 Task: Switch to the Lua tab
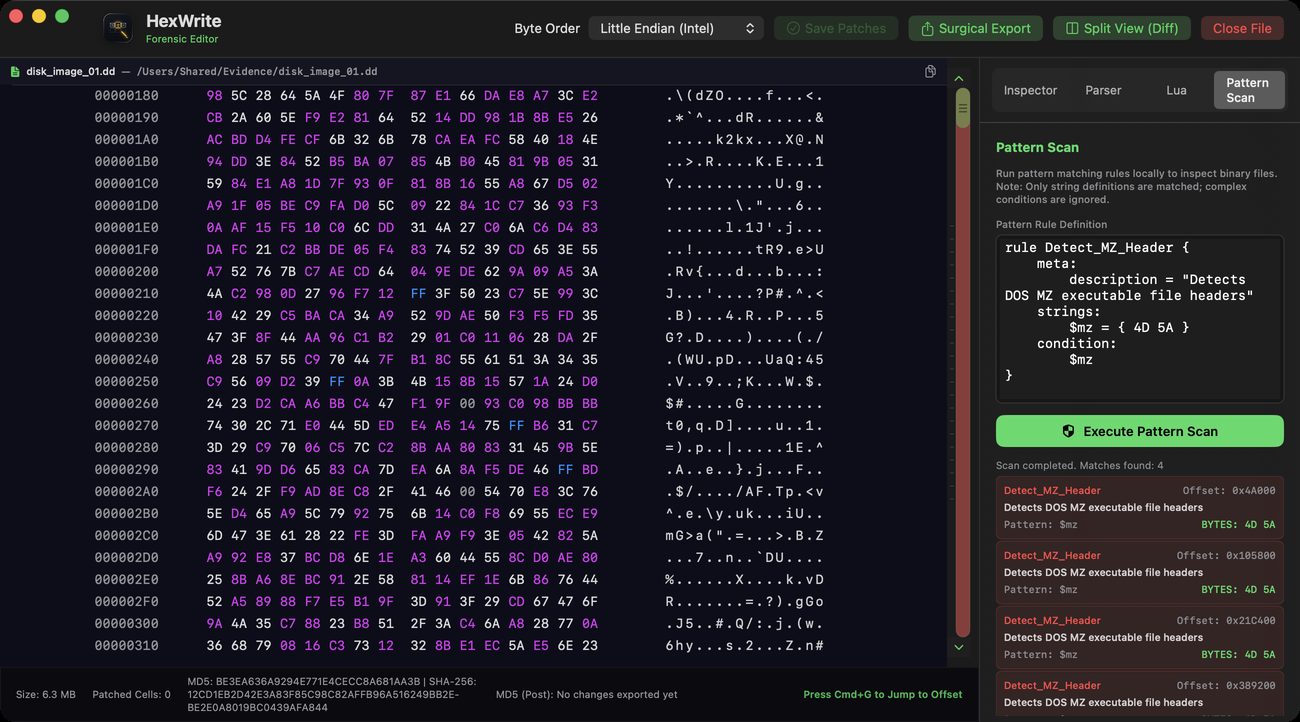coord(1176,90)
